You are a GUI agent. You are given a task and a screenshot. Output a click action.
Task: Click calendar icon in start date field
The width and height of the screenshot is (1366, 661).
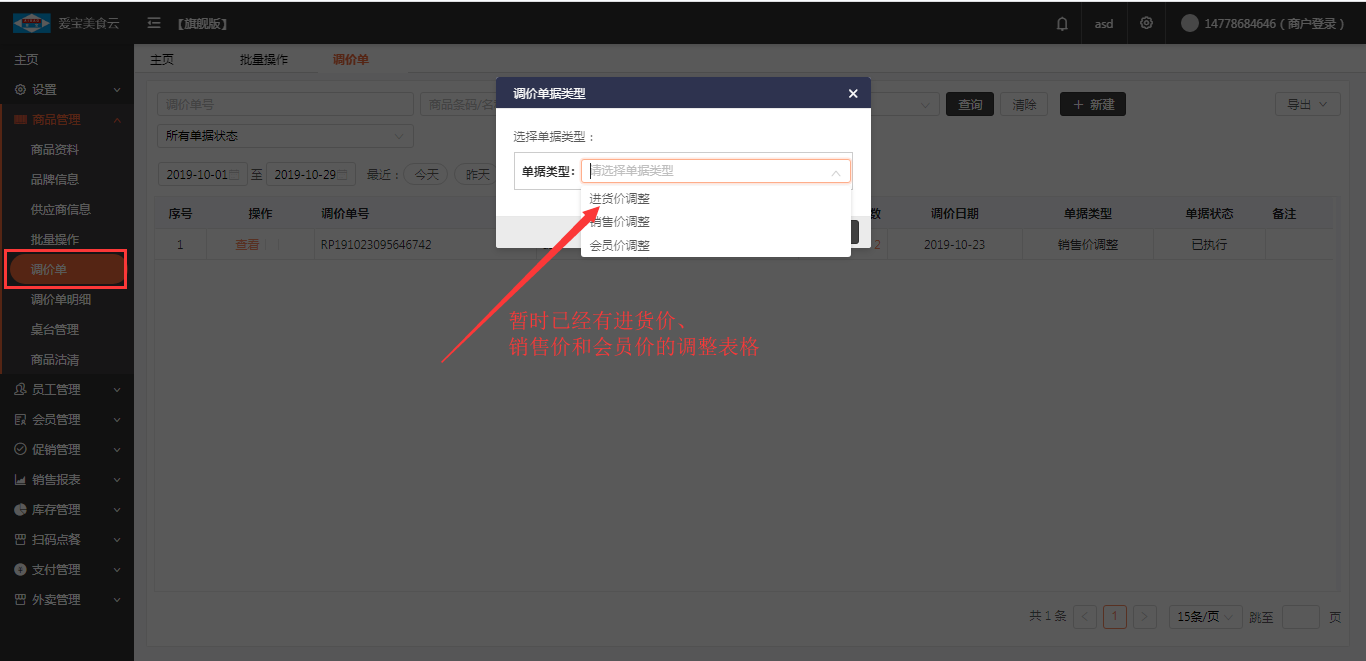pyautogui.click(x=234, y=175)
